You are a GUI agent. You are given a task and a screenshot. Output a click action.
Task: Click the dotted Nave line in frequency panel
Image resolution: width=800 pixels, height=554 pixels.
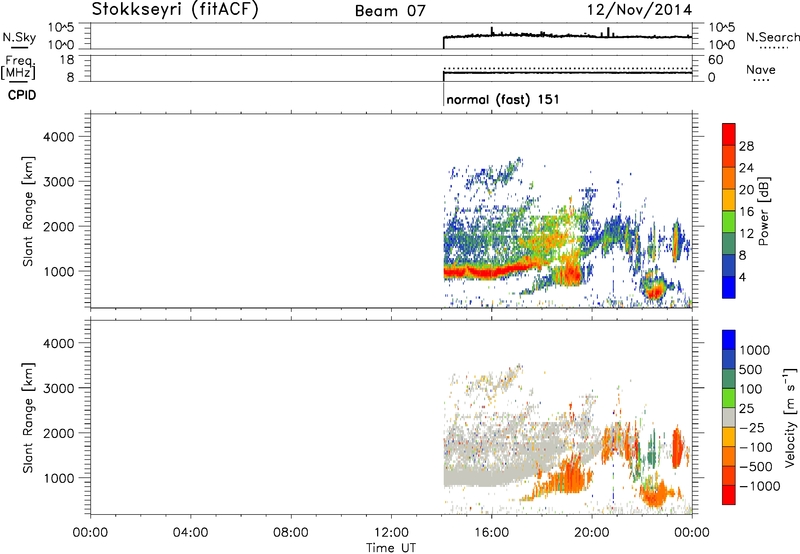click(x=567, y=68)
